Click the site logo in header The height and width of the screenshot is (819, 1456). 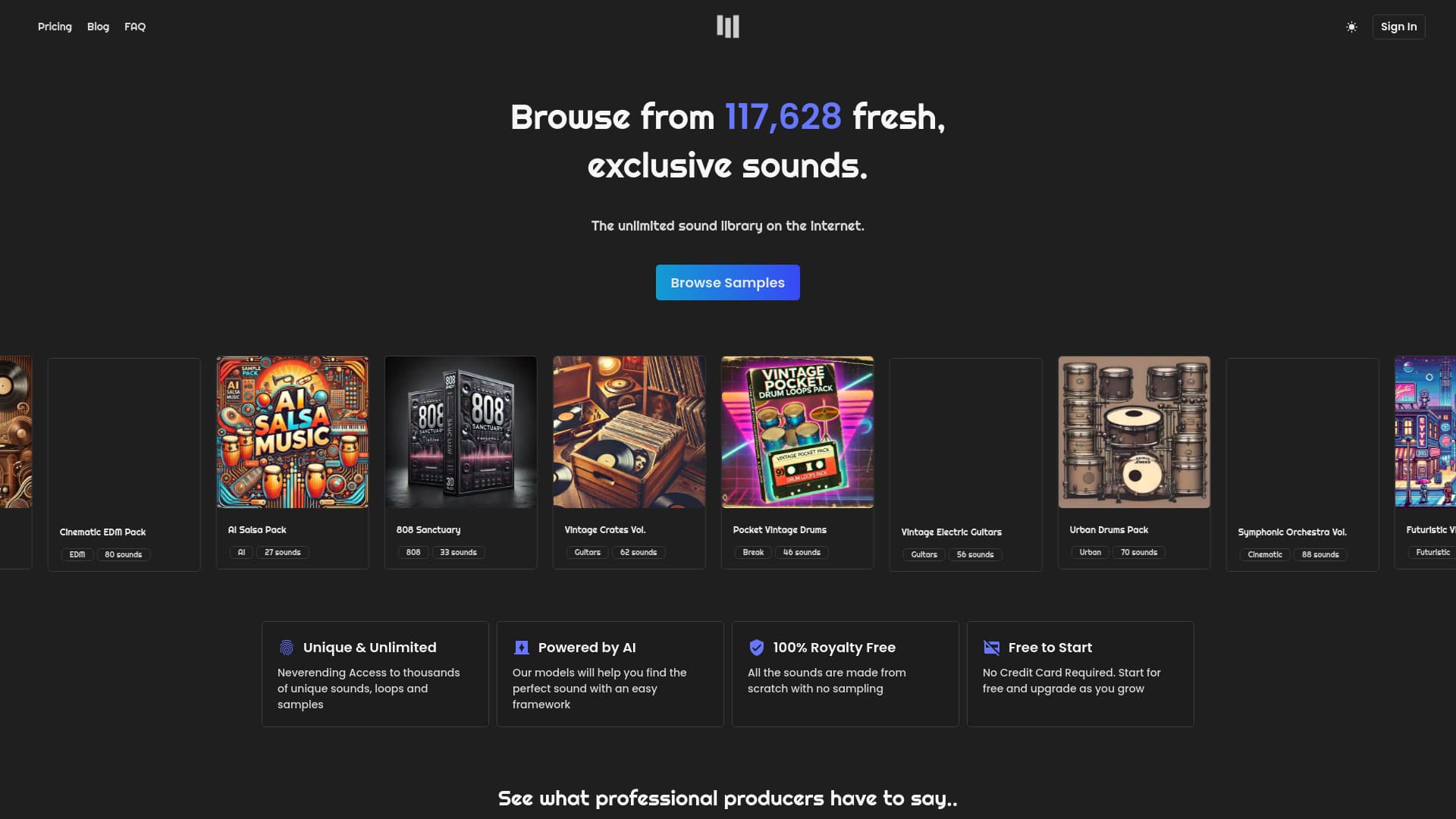[727, 27]
